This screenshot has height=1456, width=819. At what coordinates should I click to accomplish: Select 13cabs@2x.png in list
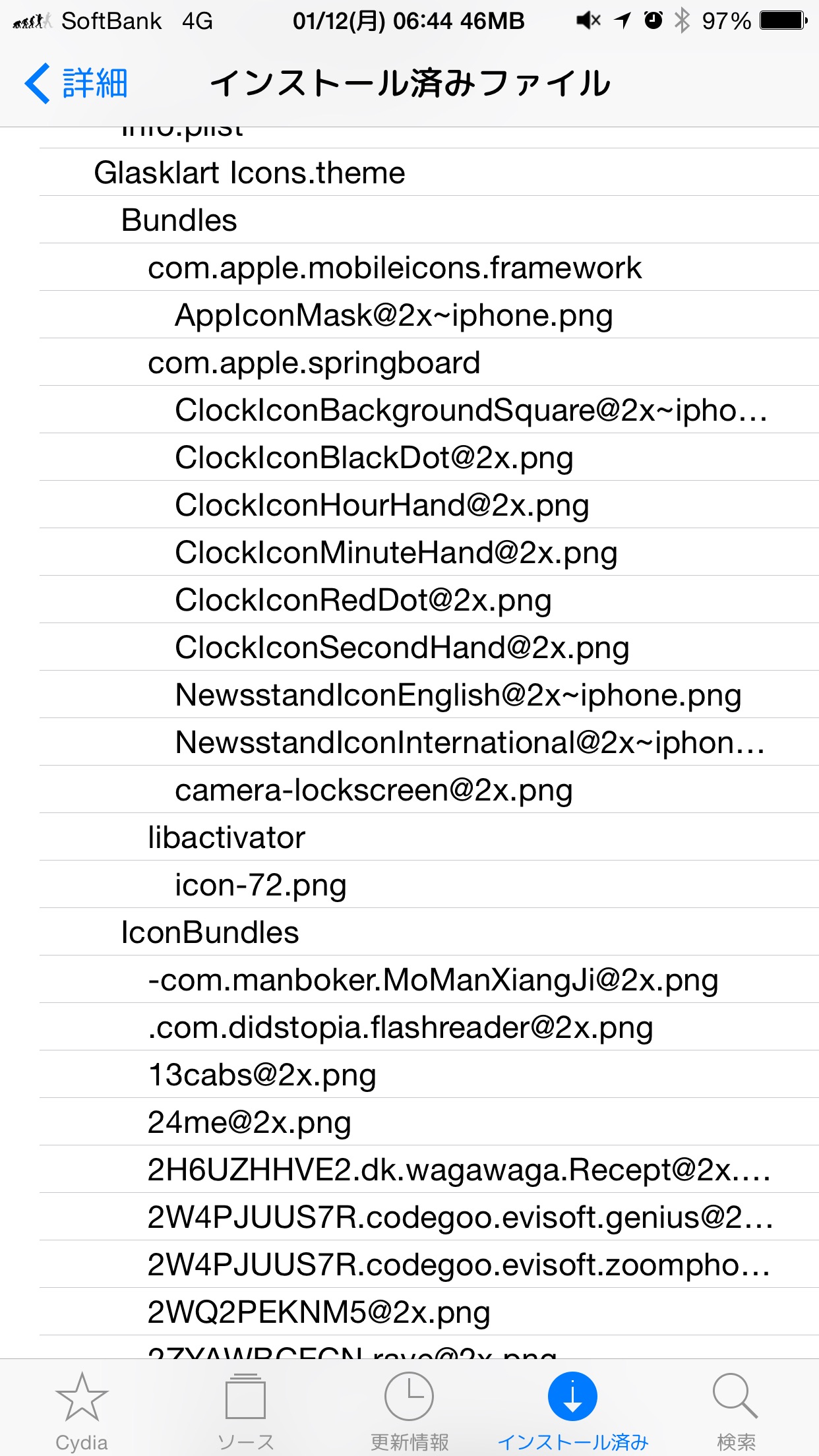click(429, 1074)
